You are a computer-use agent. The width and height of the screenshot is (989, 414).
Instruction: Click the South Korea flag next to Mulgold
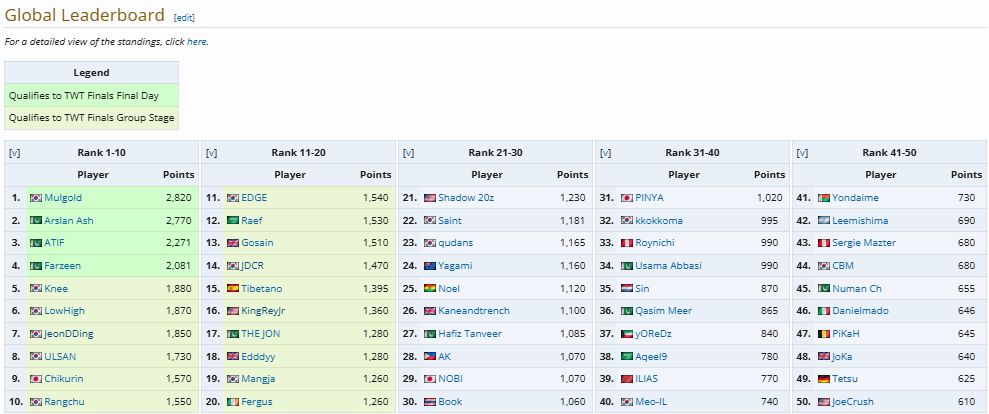pyautogui.click(x=36, y=198)
